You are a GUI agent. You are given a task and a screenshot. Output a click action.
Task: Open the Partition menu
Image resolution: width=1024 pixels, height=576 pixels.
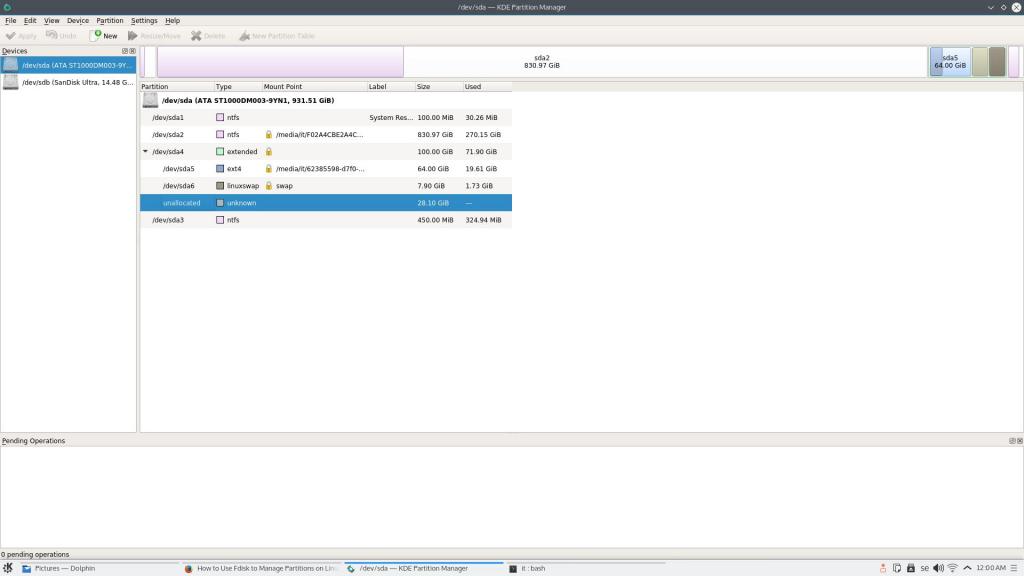[110, 20]
